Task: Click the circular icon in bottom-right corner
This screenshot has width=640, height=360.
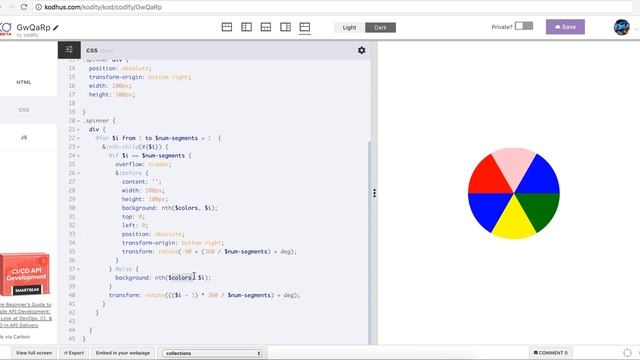Action: point(627,353)
